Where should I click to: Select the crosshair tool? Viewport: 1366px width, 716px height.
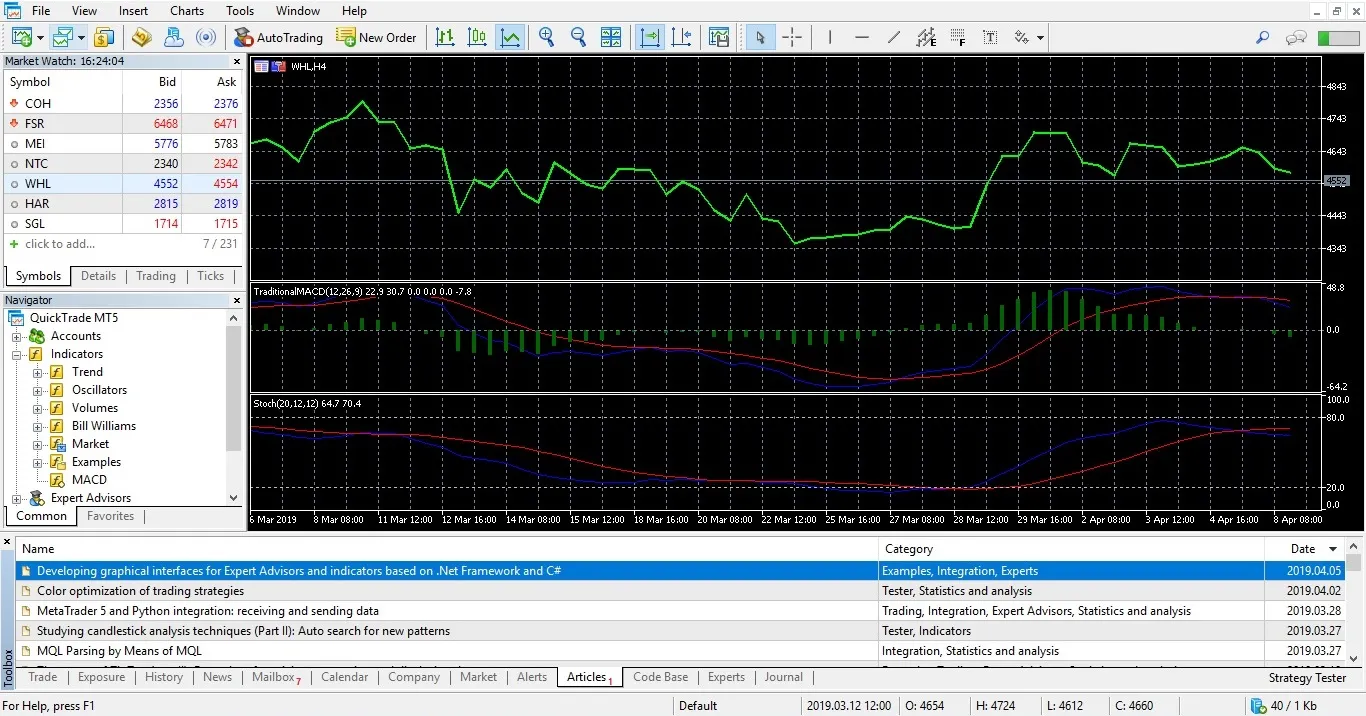coord(792,37)
